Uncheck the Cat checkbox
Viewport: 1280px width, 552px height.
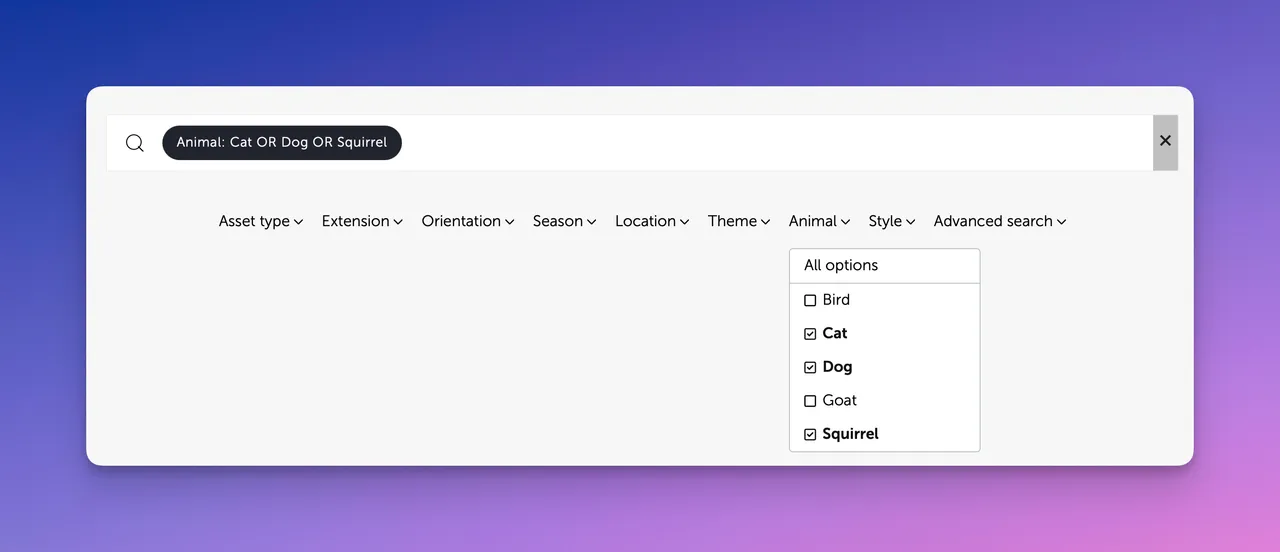point(810,334)
